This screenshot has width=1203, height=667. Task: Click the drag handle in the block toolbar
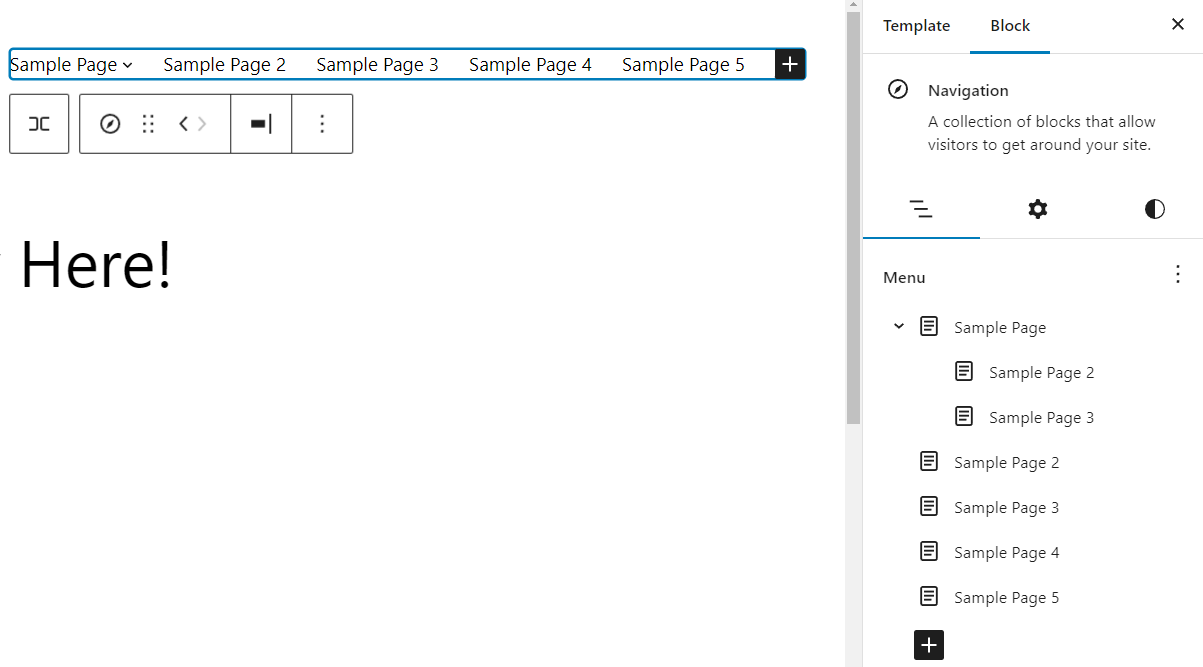pos(148,123)
